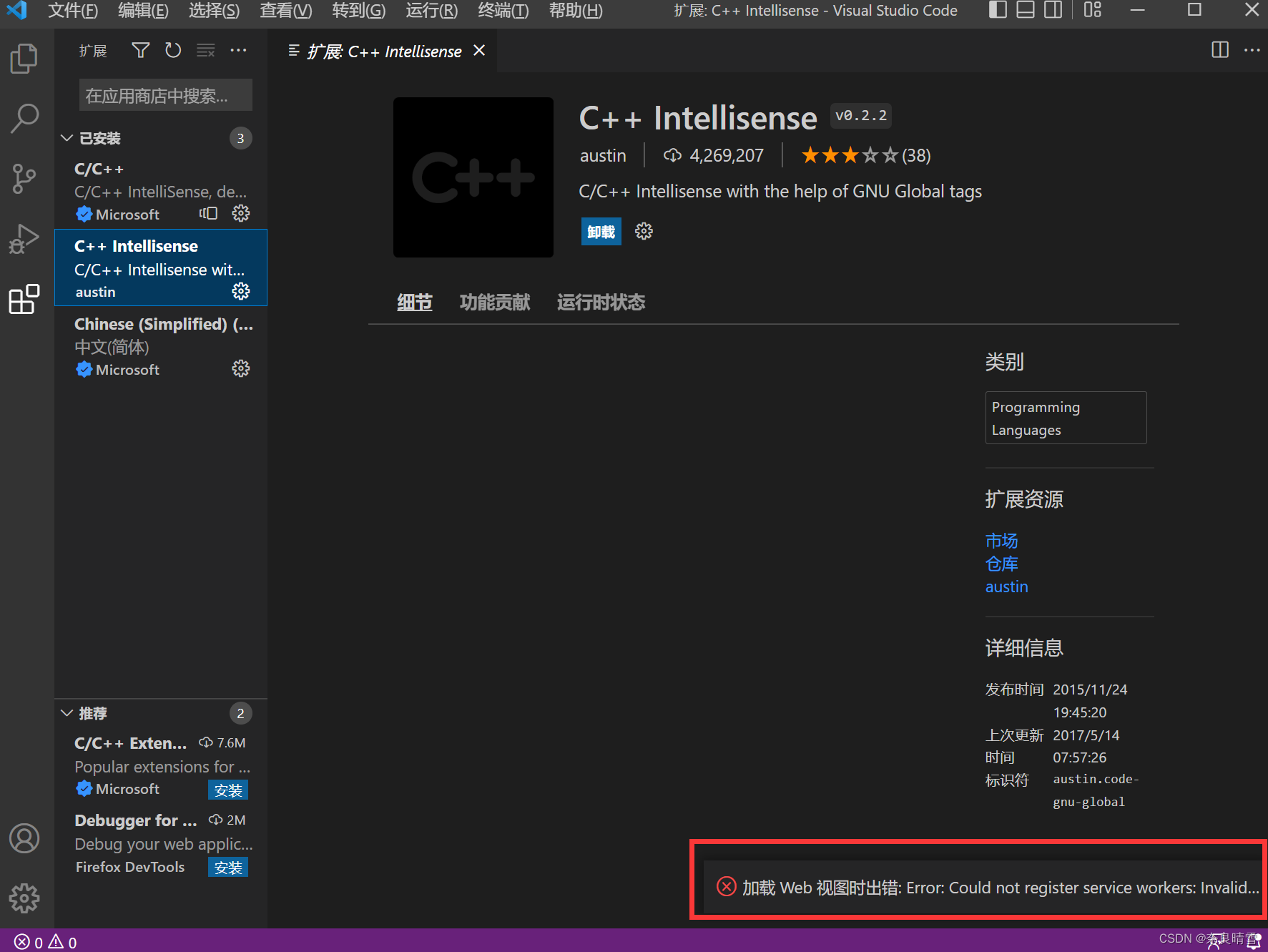The image size is (1268, 952).
Task: Toggle the primary sidebar visibility
Action: pyautogui.click(x=997, y=10)
